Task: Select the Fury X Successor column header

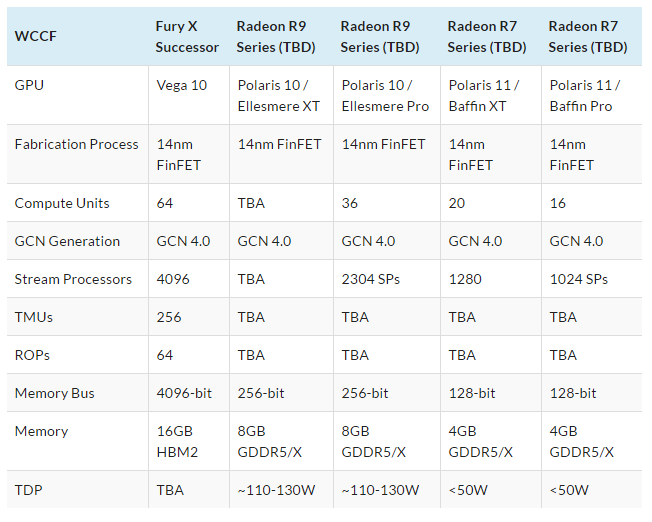Action: click(187, 37)
